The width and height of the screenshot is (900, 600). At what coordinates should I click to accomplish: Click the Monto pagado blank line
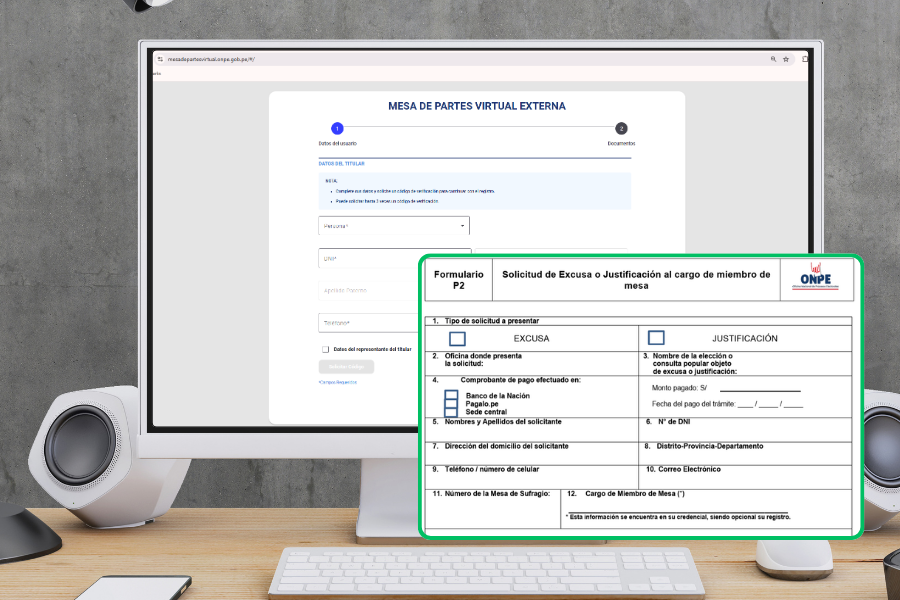coord(759,389)
